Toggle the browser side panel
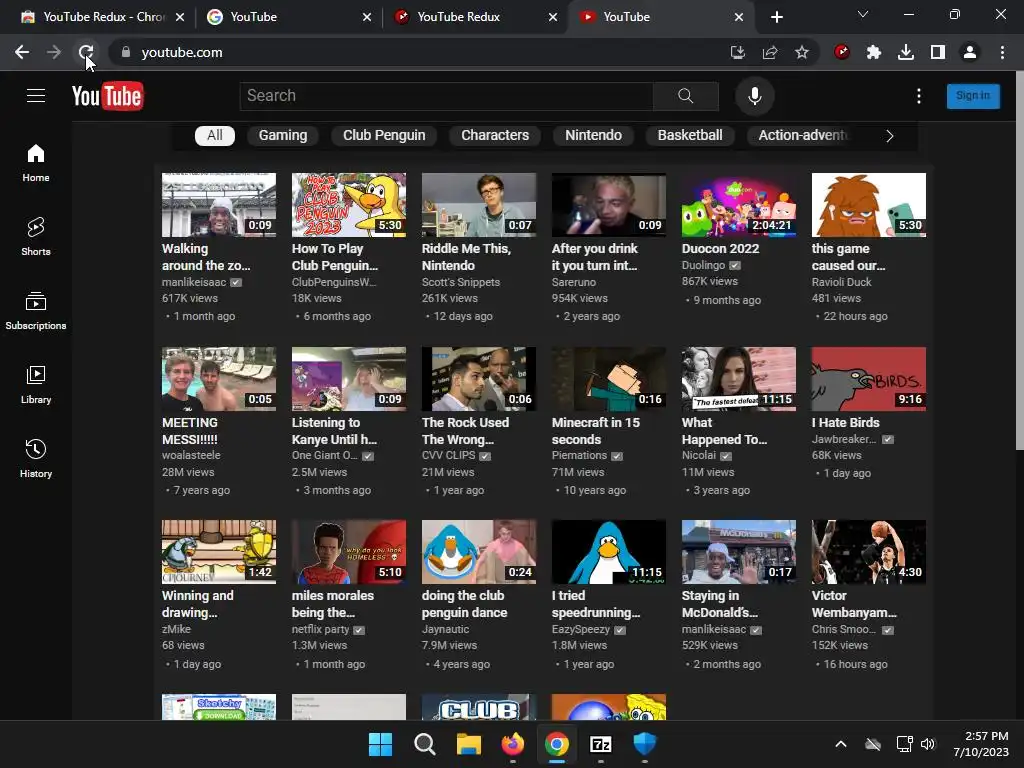1024x768 pixels. [x=938, y=52]
